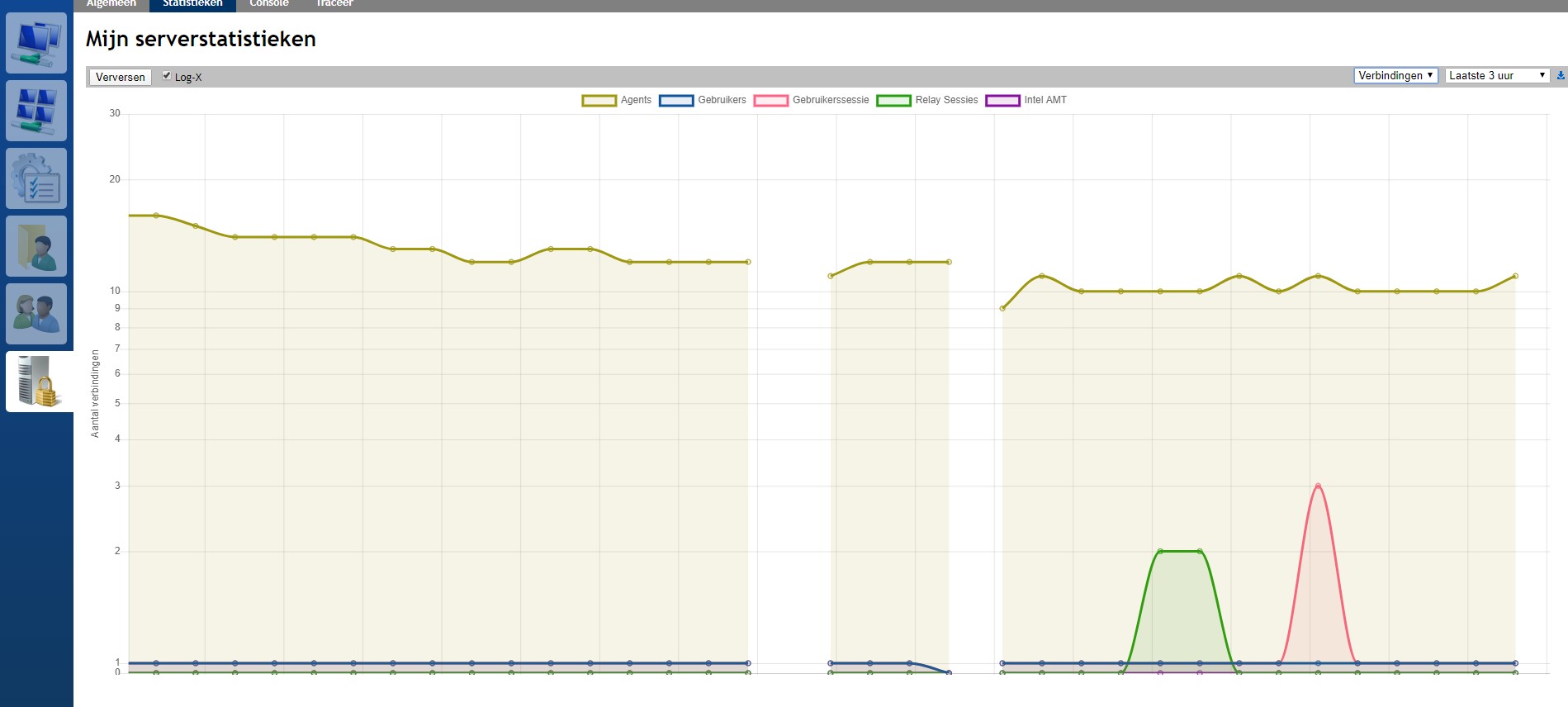Switch to the Statistieken tab

(192, 4)
